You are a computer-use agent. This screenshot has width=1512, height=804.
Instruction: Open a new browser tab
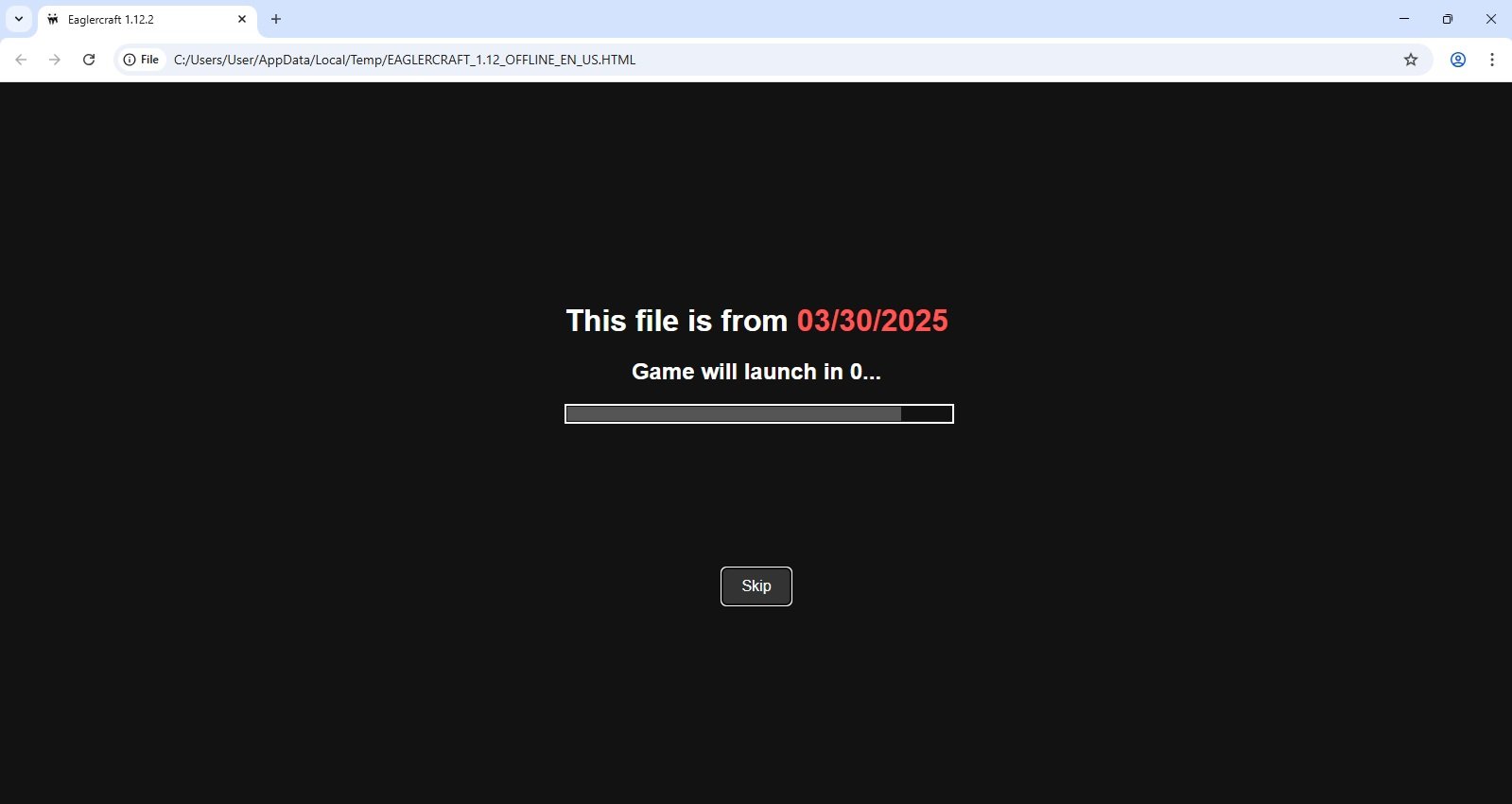tap(276, 19)
